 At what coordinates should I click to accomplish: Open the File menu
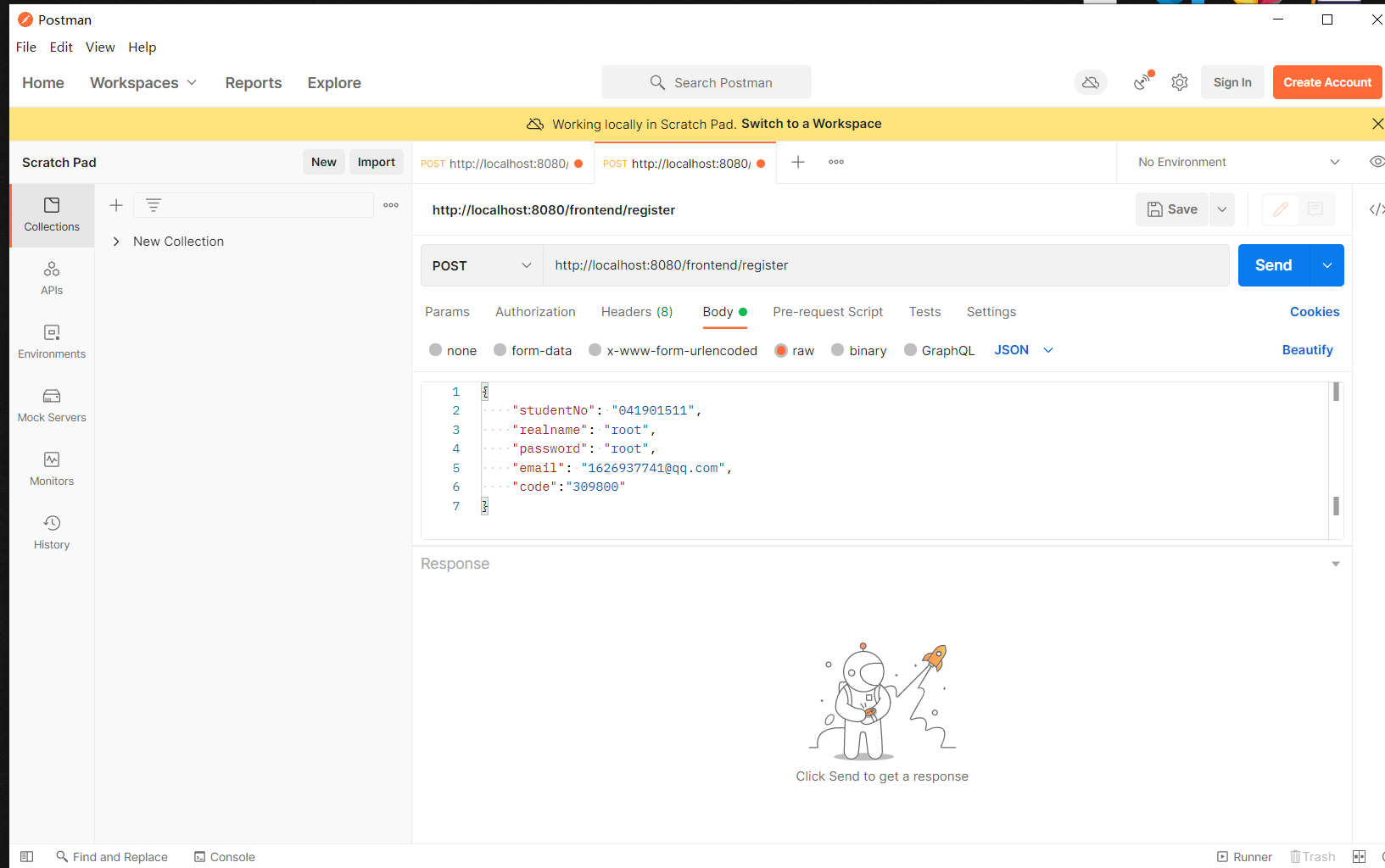[x=26, y=47]
